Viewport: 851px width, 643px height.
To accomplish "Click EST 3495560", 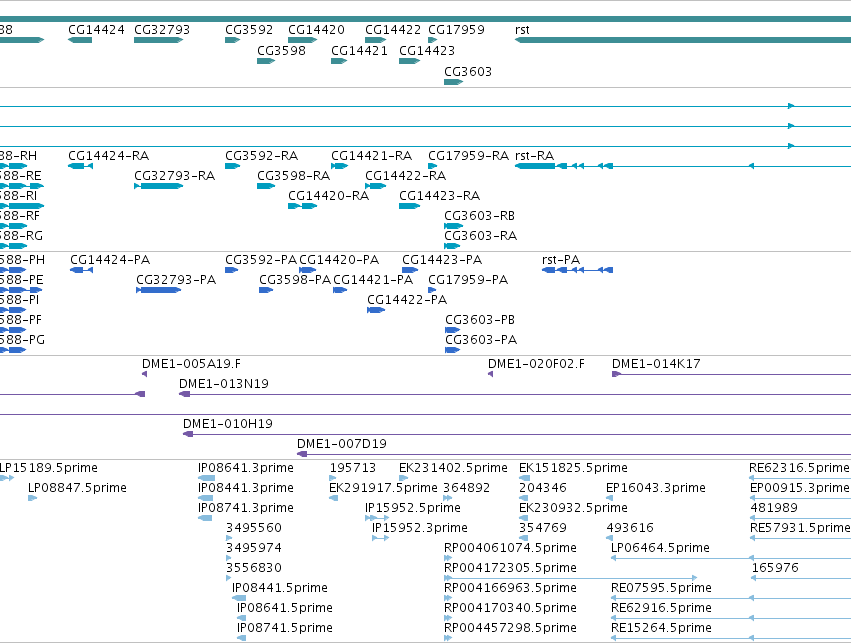I will (x=254, y=529).
